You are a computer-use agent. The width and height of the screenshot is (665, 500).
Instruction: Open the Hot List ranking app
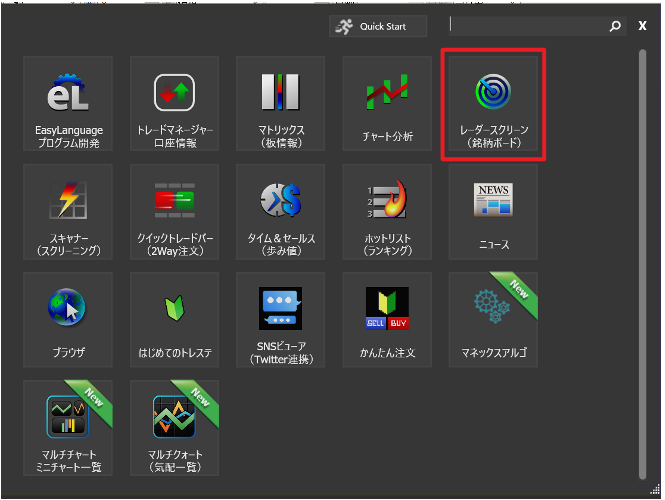[x=387, y=212]
